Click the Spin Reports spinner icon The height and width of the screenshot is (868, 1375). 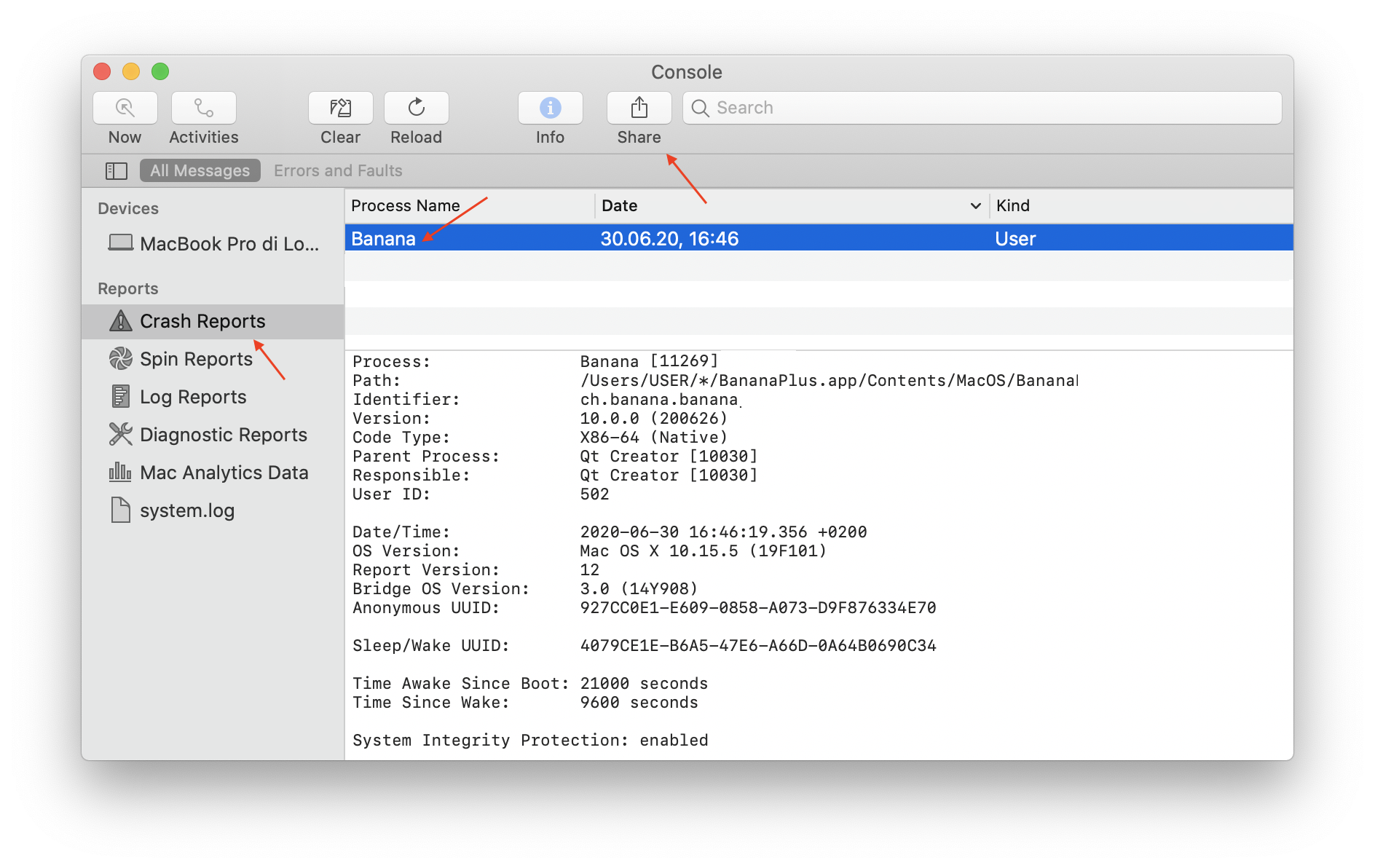coord(120,358)
